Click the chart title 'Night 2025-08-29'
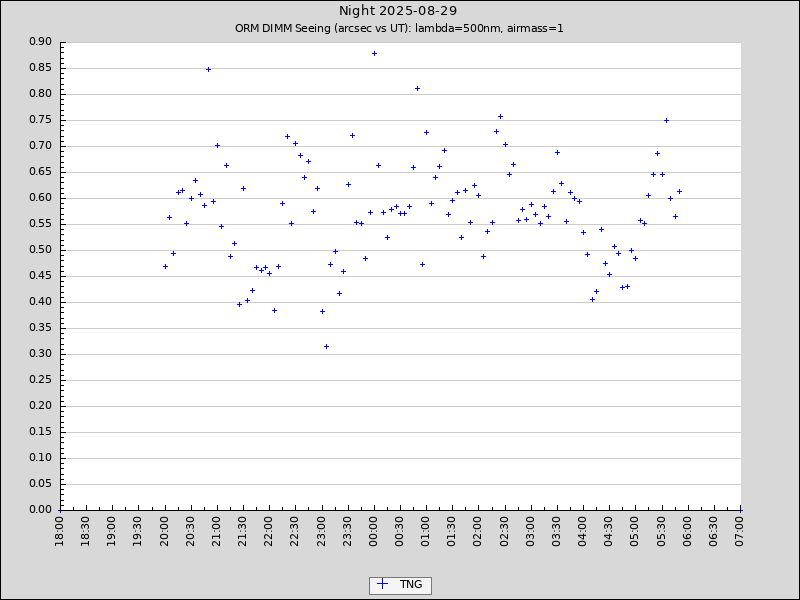Image resolution: width=800 pixels, height=600 pixels. 398,11
